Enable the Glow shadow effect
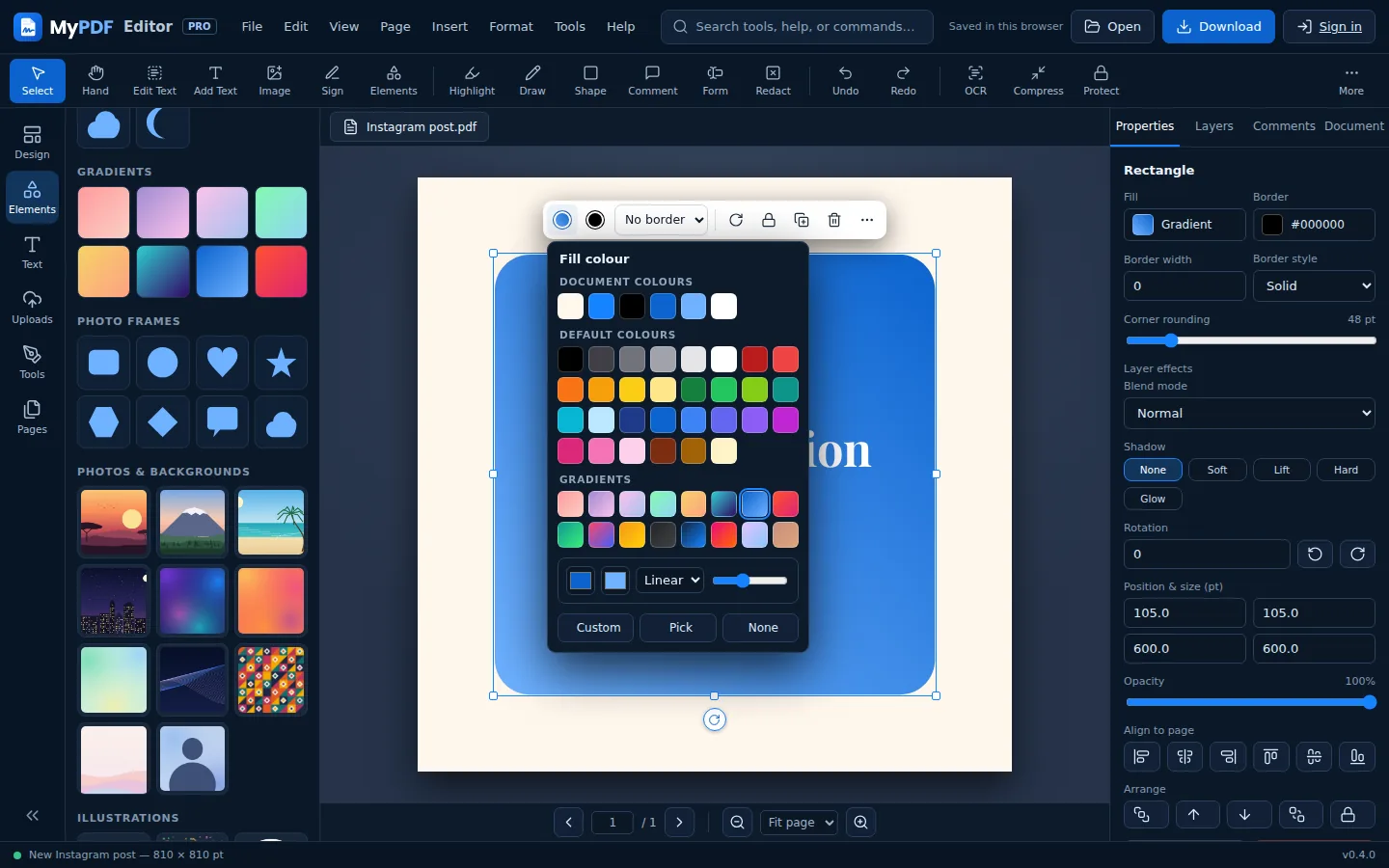Image resolution: width=1389 pixels, height=868 pixels. (1153, 499)
